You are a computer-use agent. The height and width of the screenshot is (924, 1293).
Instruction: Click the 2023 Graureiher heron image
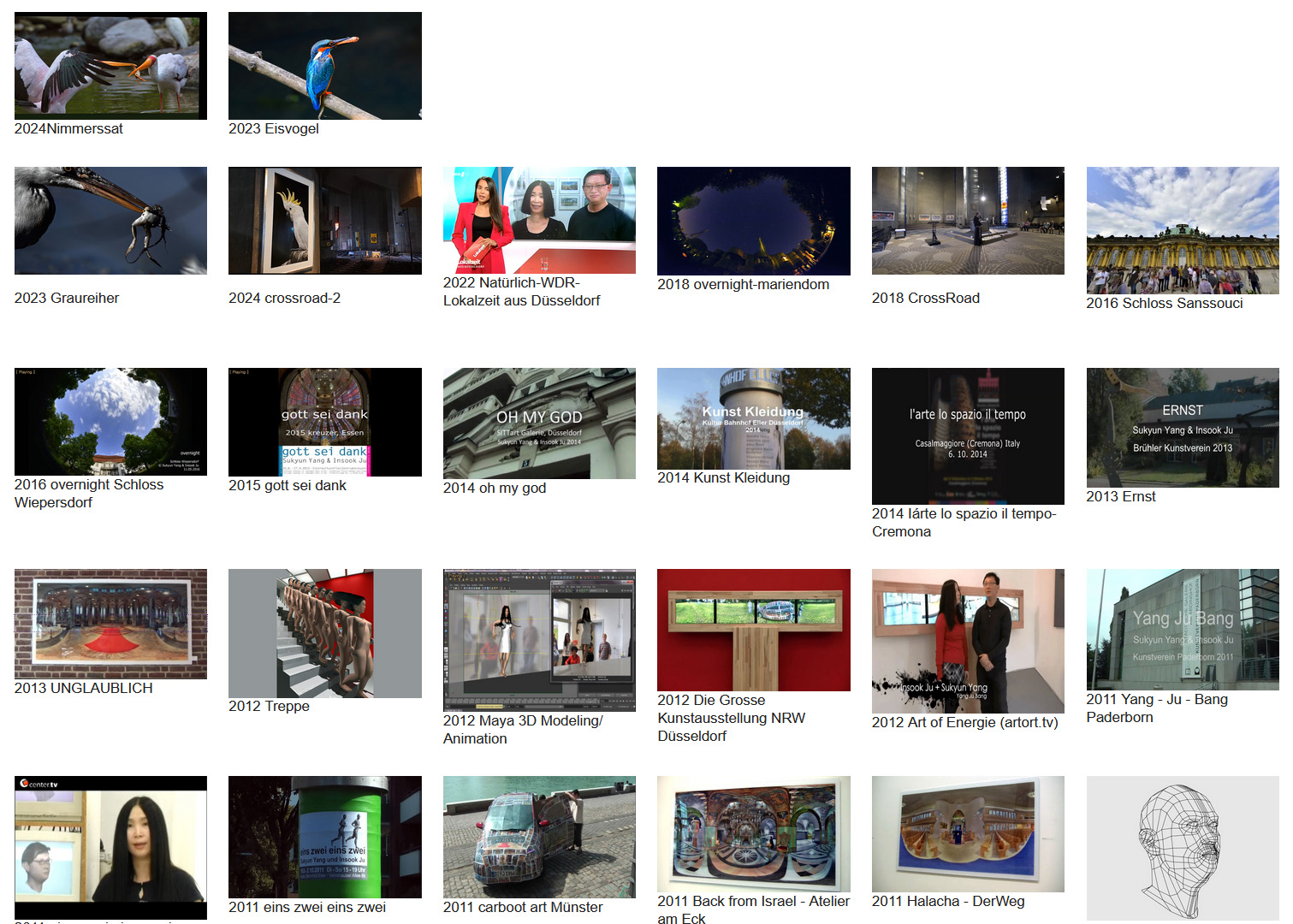pyautogui.click(x=110, y=221)
